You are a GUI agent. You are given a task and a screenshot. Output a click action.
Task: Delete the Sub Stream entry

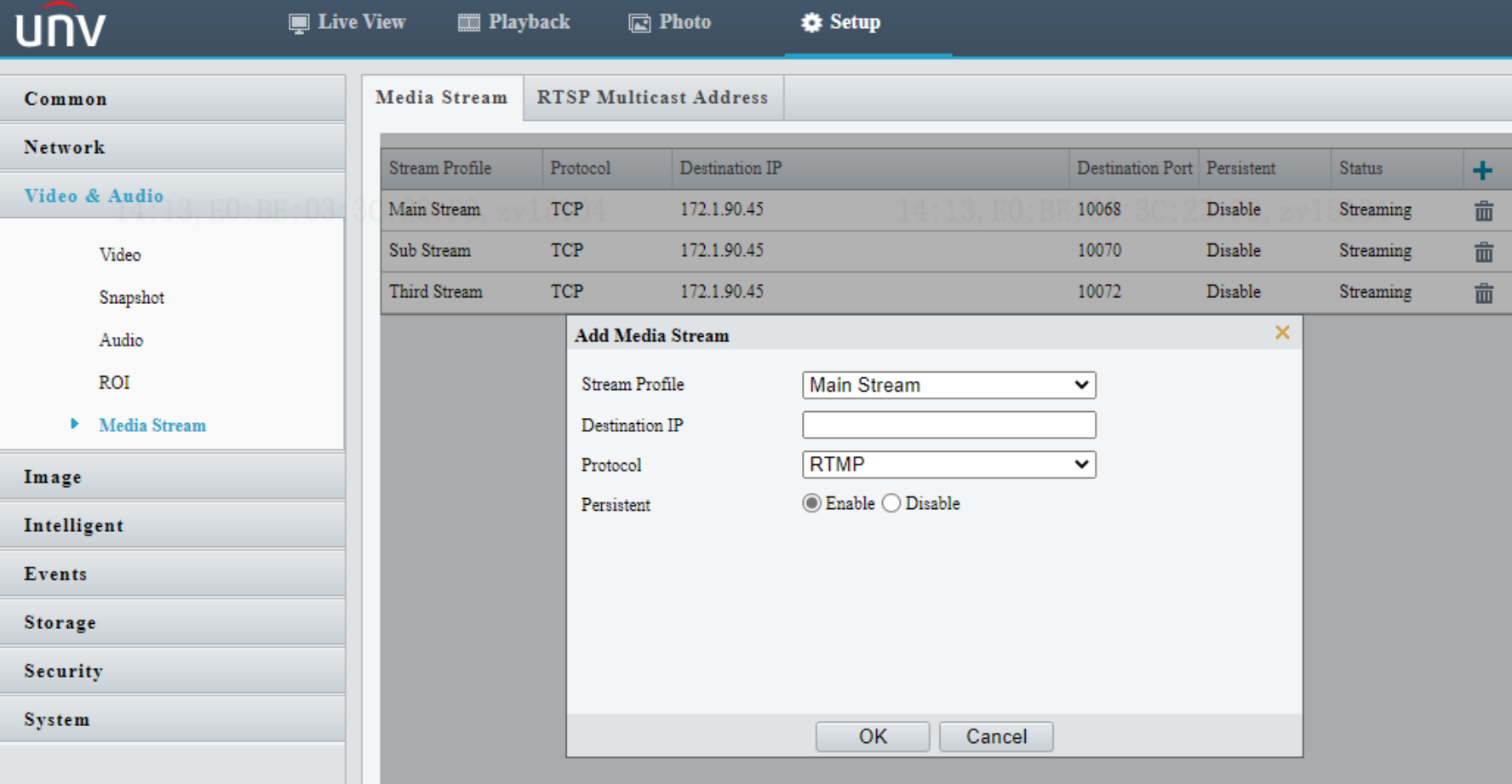pos(1484,251)
